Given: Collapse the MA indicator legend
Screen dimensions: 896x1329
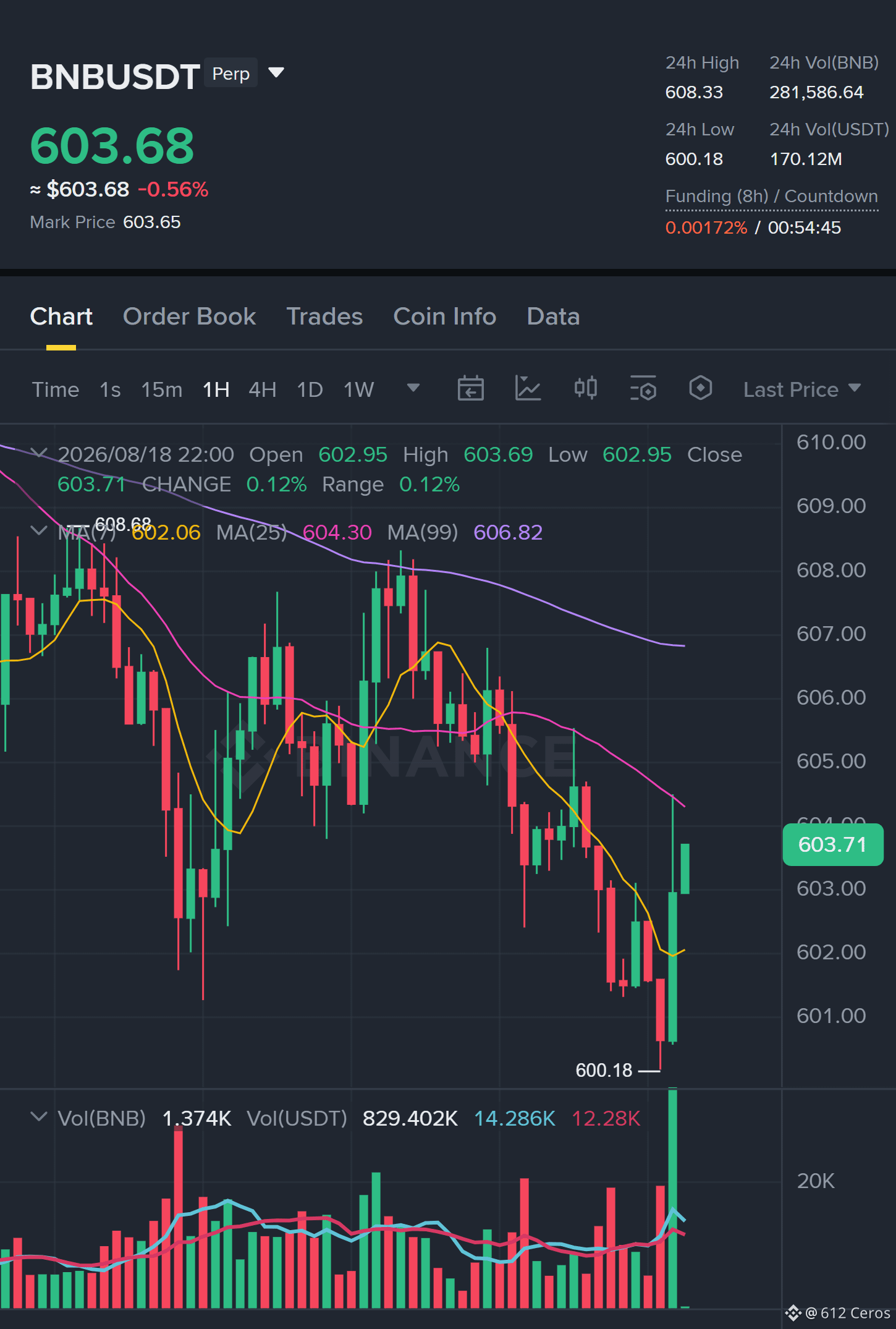Looking at the screenshot, I should click(x=39, y=531).
